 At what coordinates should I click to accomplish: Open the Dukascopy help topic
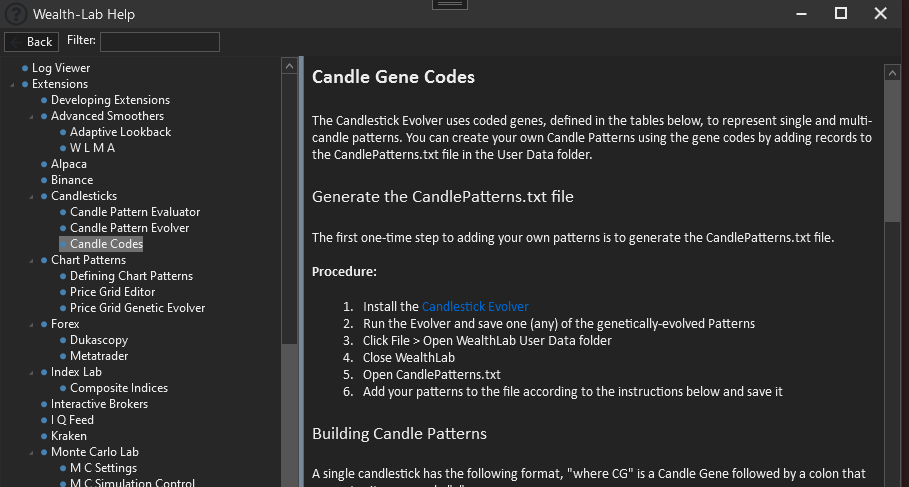click(x=98, y=340)
